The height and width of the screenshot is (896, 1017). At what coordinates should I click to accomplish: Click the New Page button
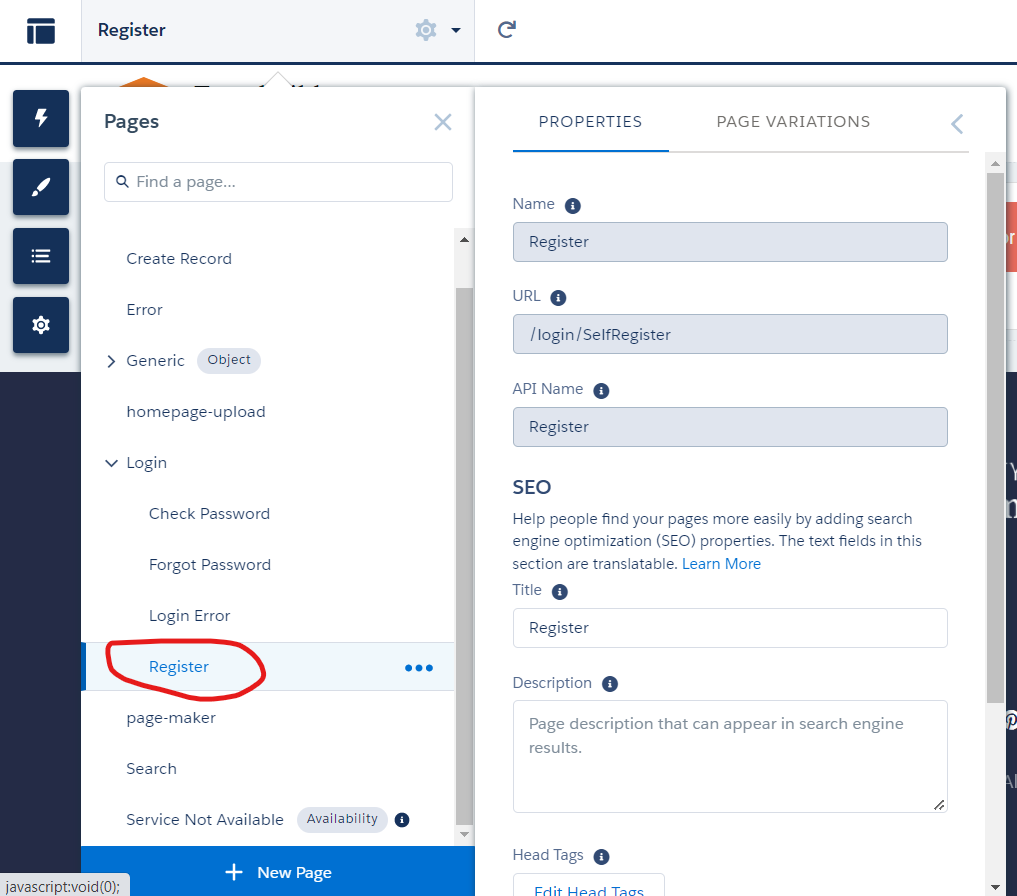point(278,872)
